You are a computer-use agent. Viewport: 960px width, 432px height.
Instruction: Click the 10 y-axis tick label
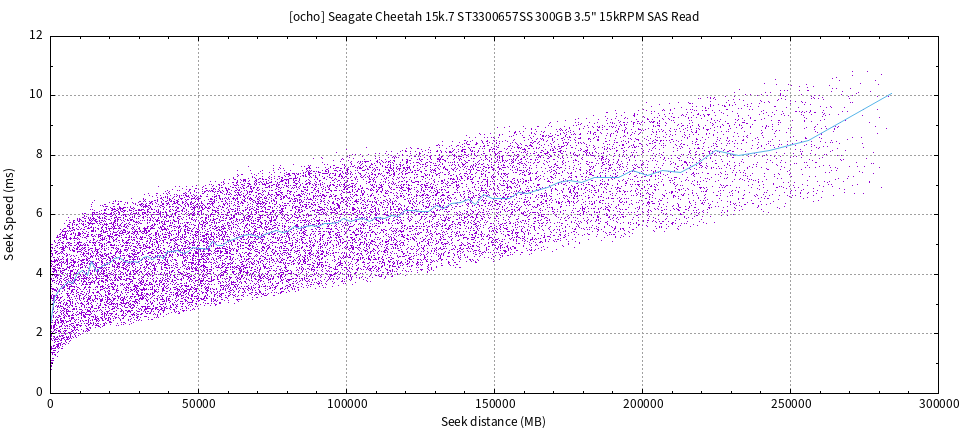click(x=36, y=95)
